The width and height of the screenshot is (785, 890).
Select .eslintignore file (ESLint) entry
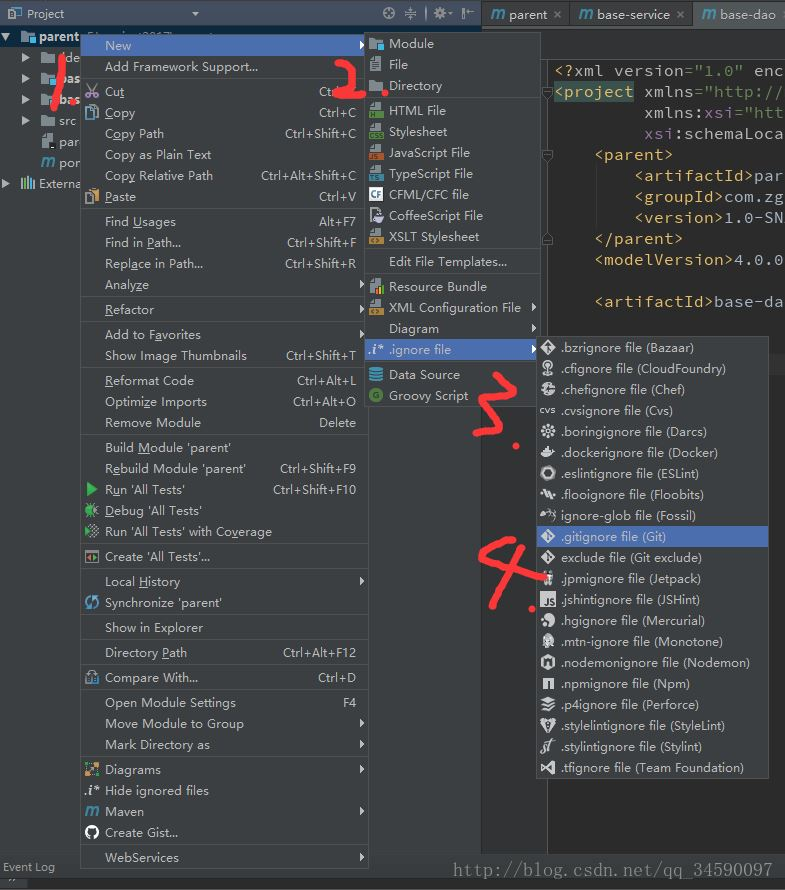(652, 473)
